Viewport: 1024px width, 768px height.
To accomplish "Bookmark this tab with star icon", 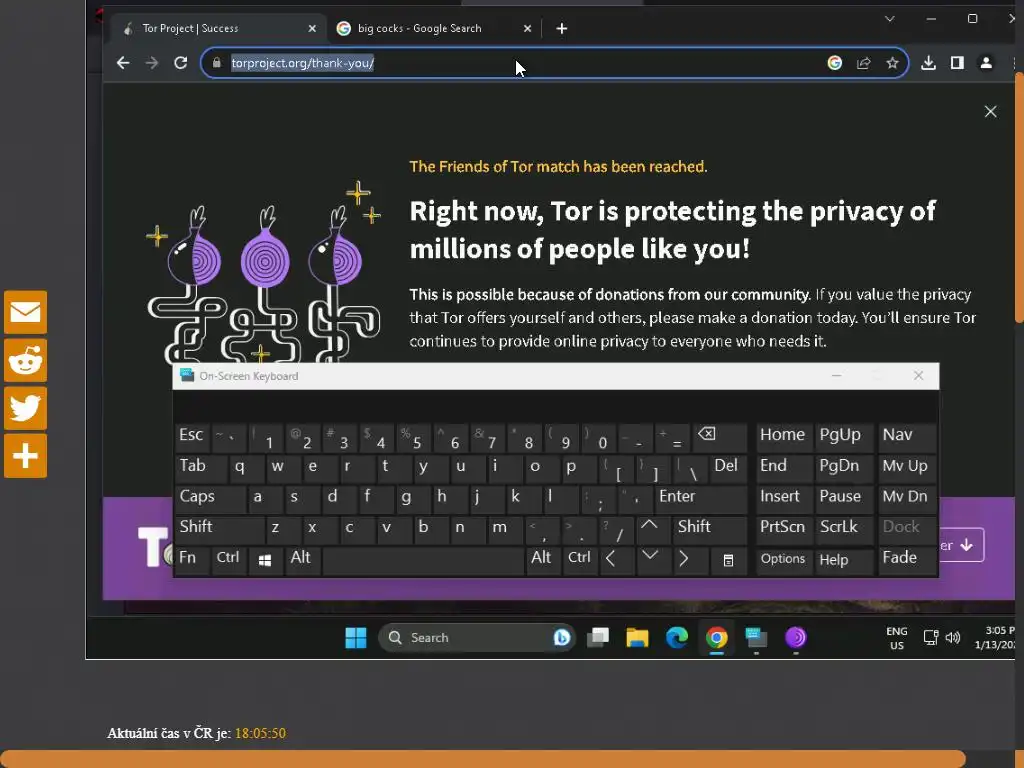I will (892, 63).
